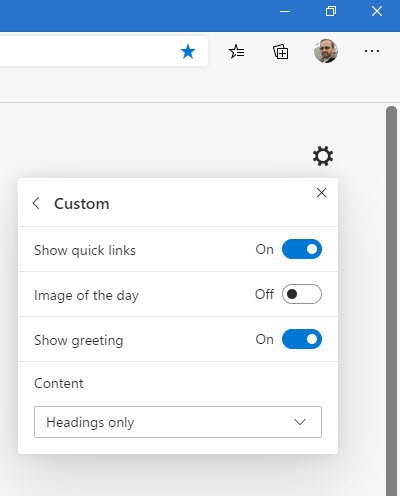This screenshot has height=496, width=400.
Task: Turn off Show quick links toggle
Action: tap(302, 249)
